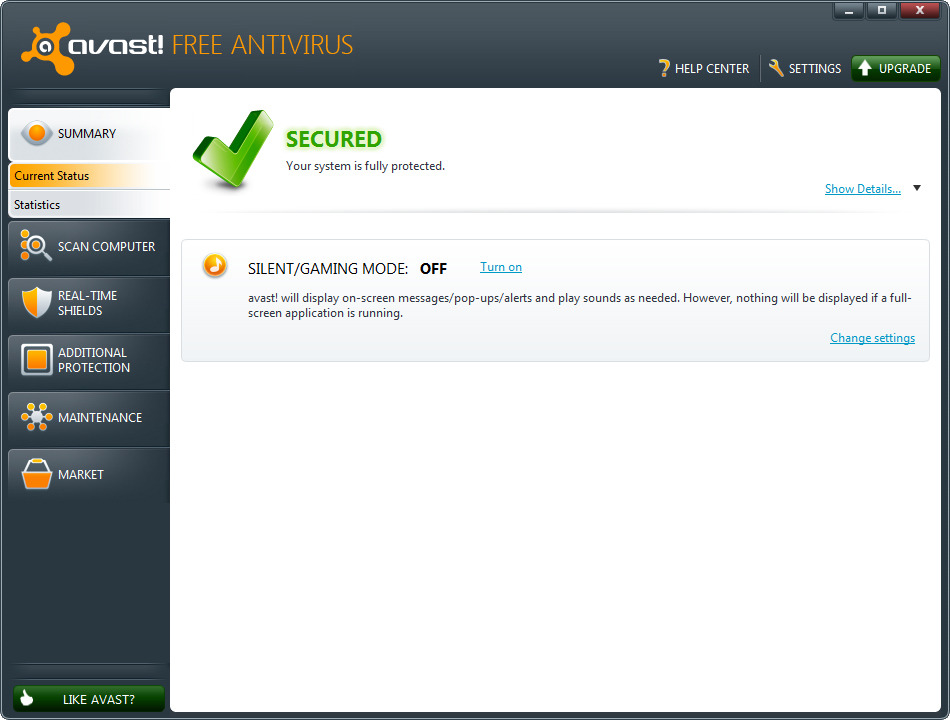Expand details with the black arrow
The height and width of the screenshot is (720, 950).
[917, 189]
